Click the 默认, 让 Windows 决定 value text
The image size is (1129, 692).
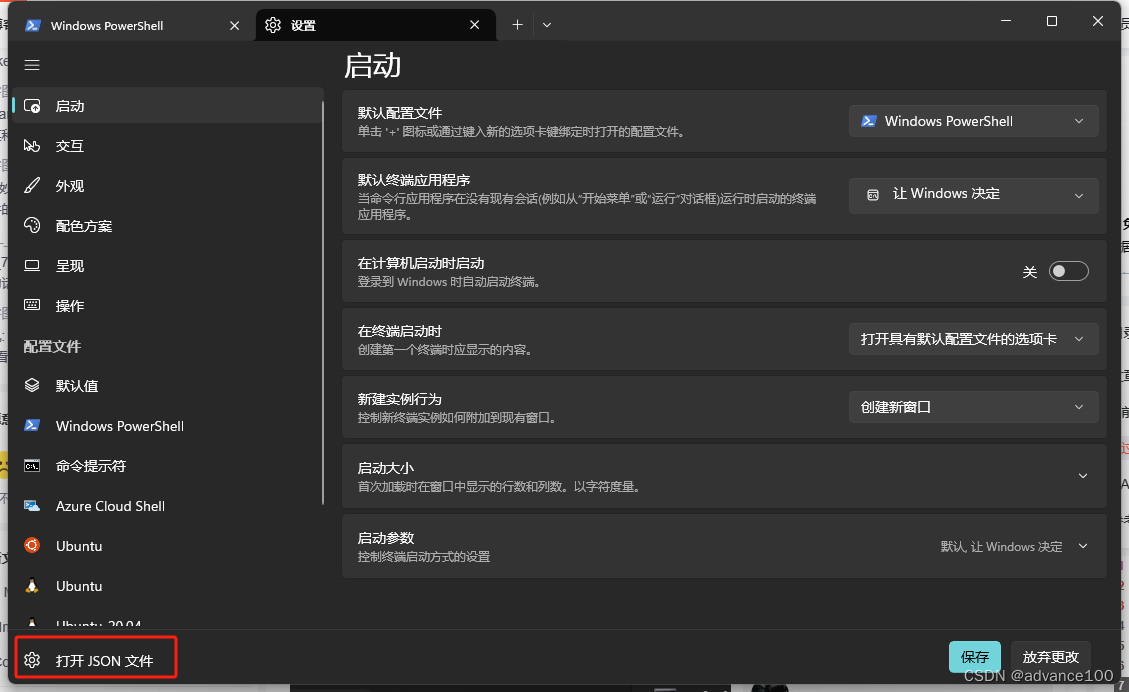(x=1001, y=547)
